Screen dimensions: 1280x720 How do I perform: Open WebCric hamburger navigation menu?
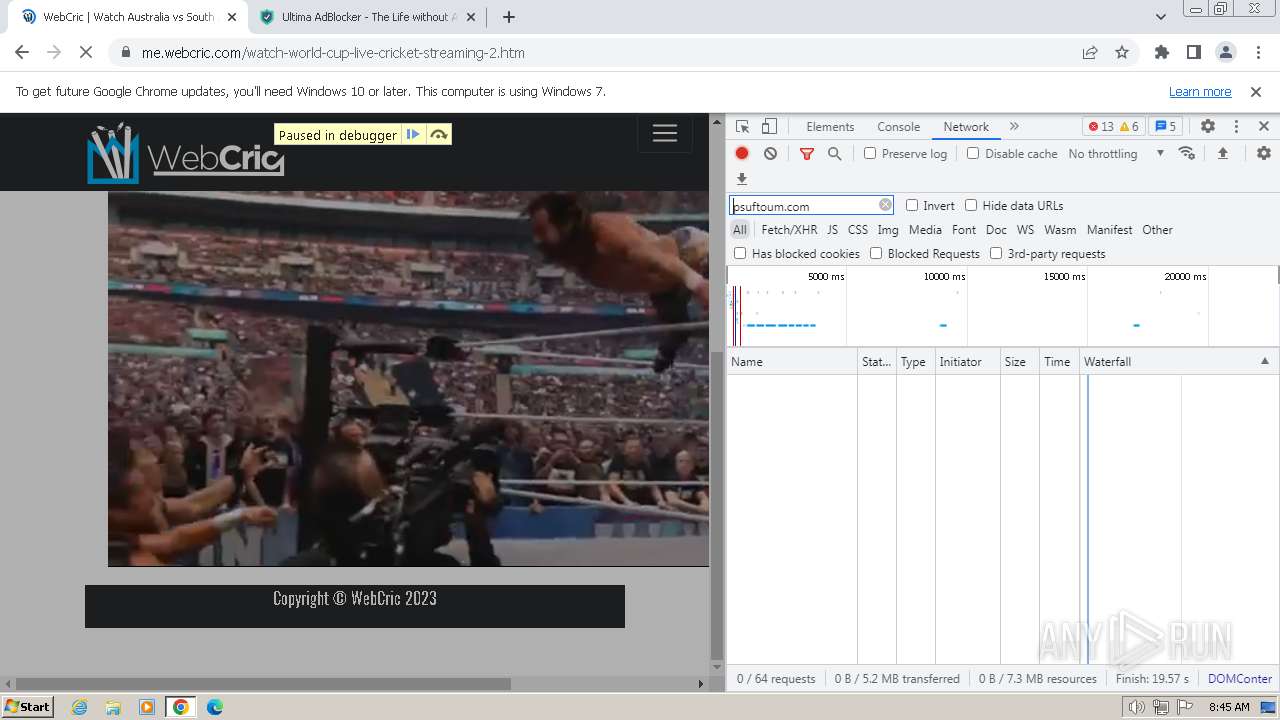(665, 133)
